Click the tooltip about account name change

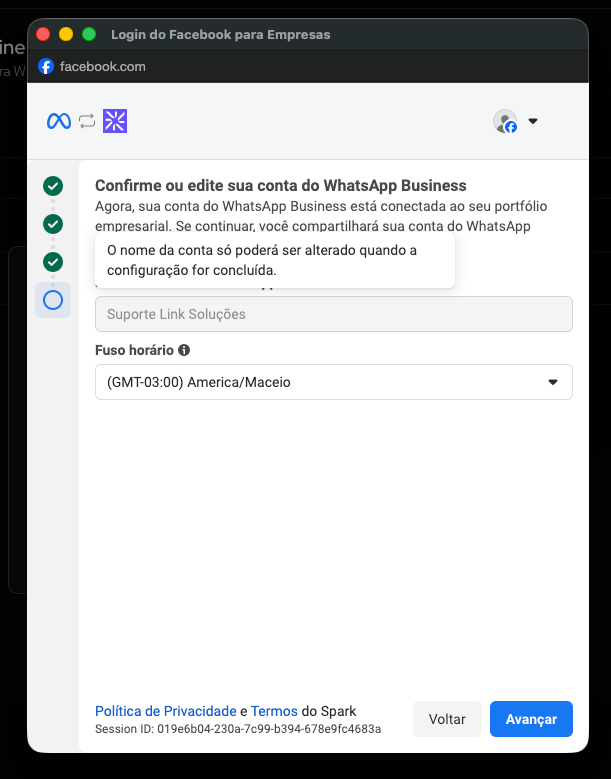point(275,260)
